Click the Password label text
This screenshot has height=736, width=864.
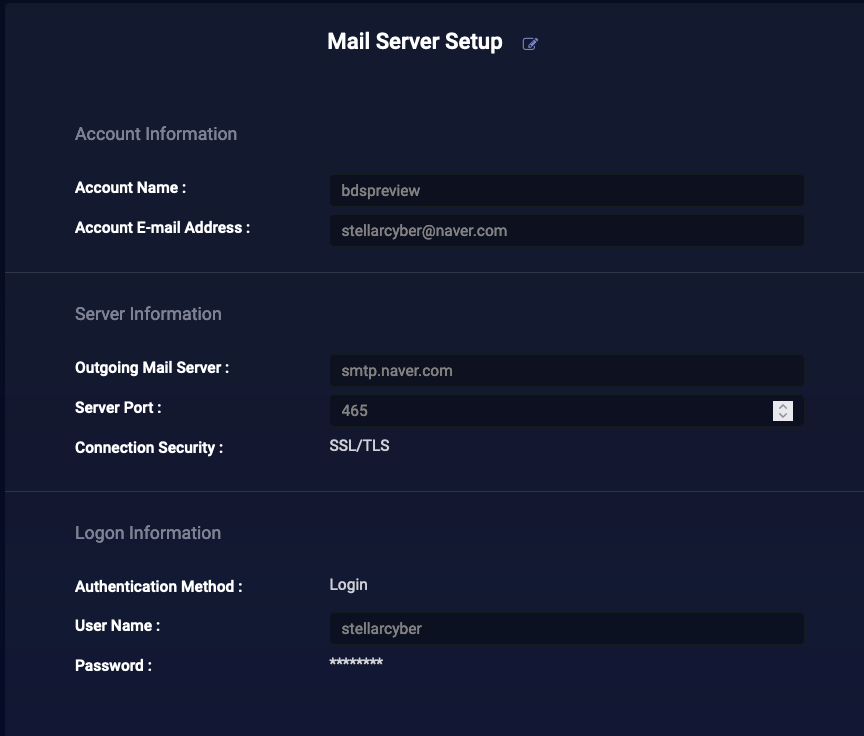(114, 666)
